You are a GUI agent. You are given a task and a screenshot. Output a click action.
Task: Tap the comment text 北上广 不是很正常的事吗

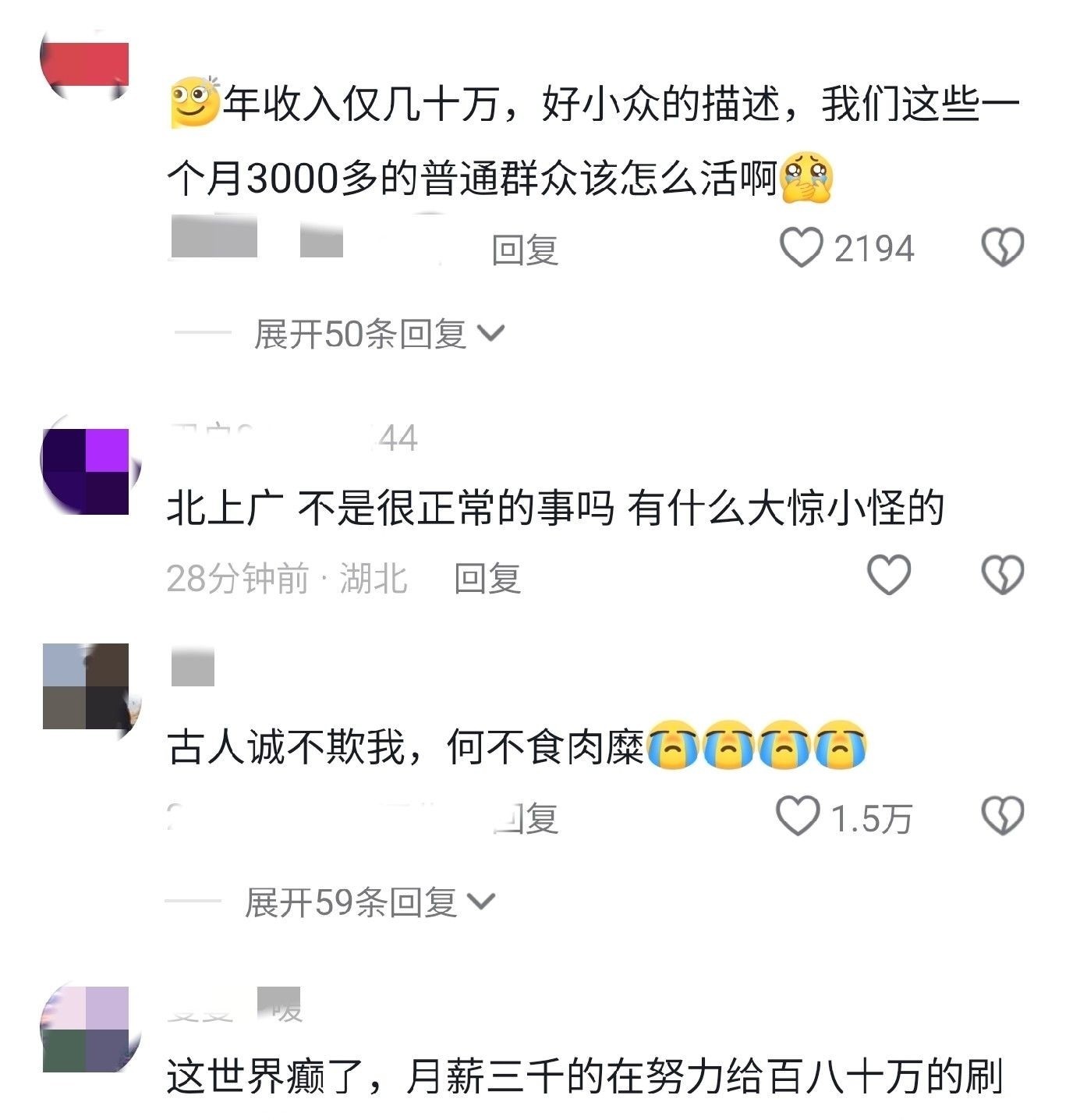390,509
